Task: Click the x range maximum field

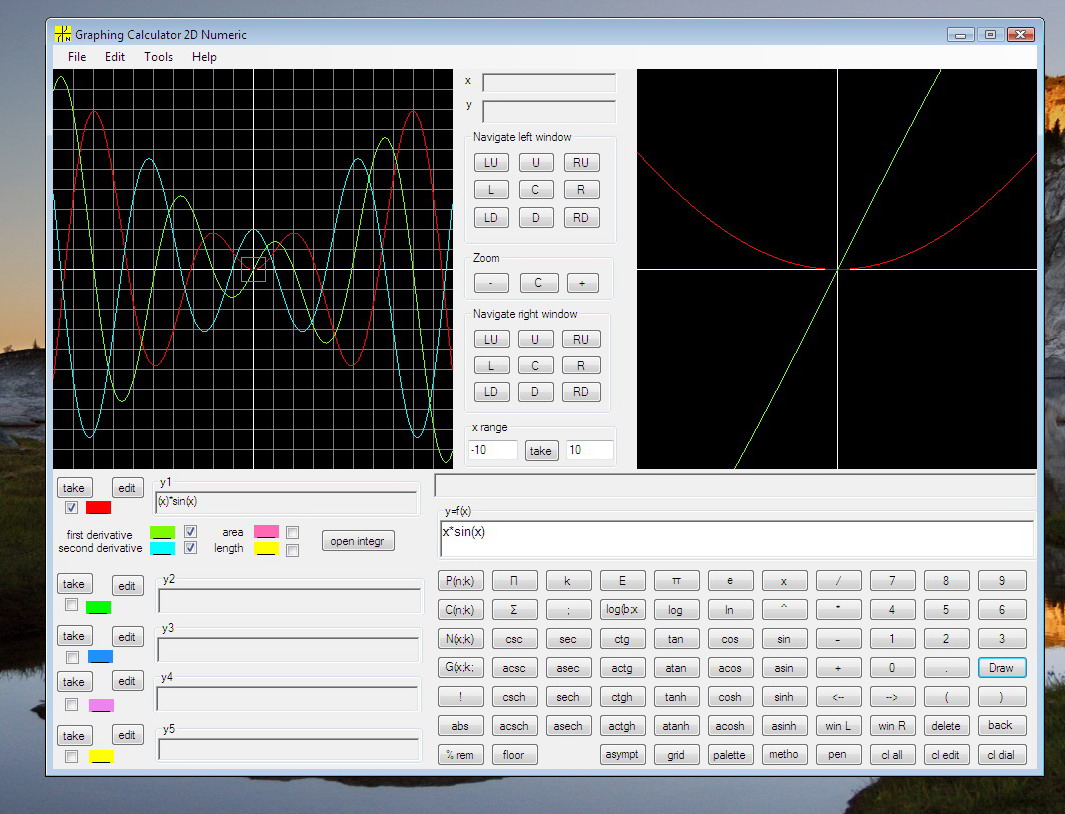Action: coord(590,450)
